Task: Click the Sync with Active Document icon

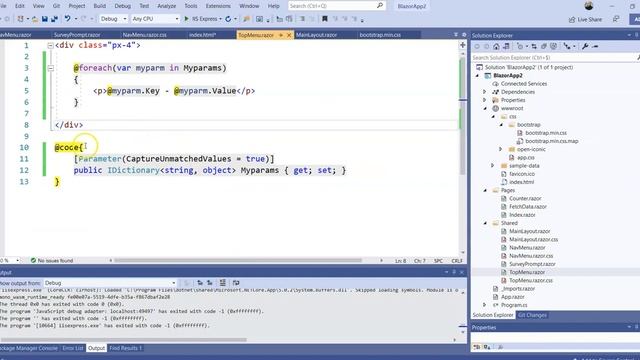Action: [534, 47]
